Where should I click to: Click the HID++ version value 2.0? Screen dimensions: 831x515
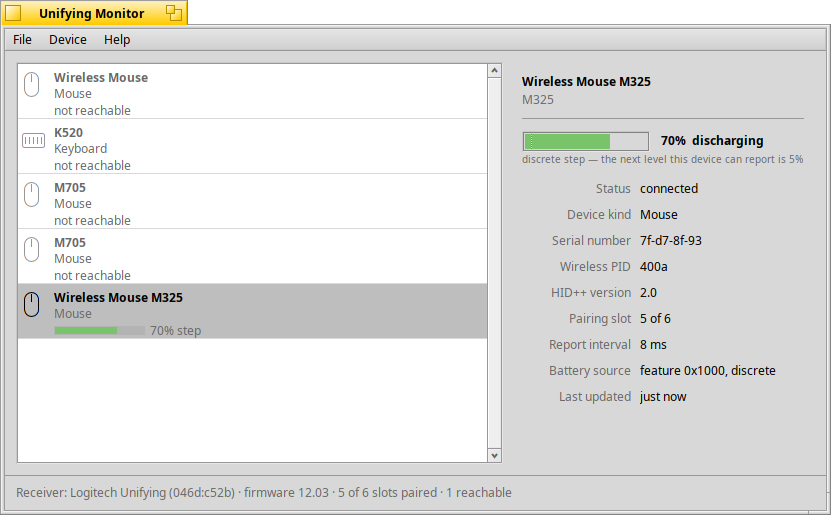point(648,292)
